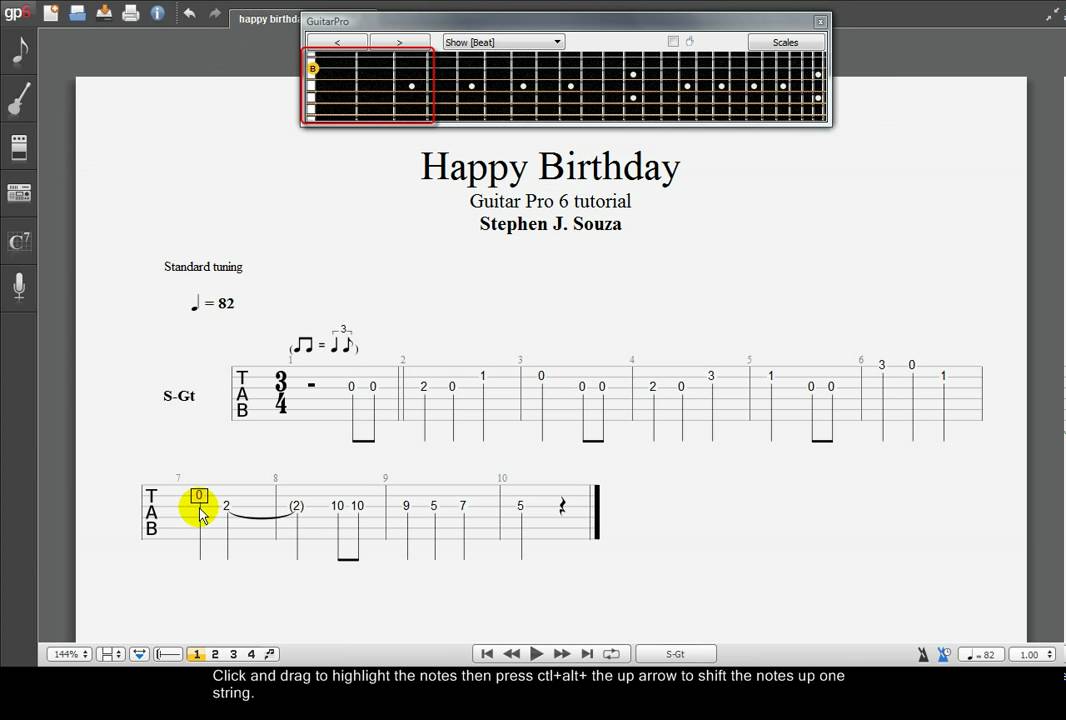Open the microphone lyrics panel

pyautogui.click(x=19, y=287)
